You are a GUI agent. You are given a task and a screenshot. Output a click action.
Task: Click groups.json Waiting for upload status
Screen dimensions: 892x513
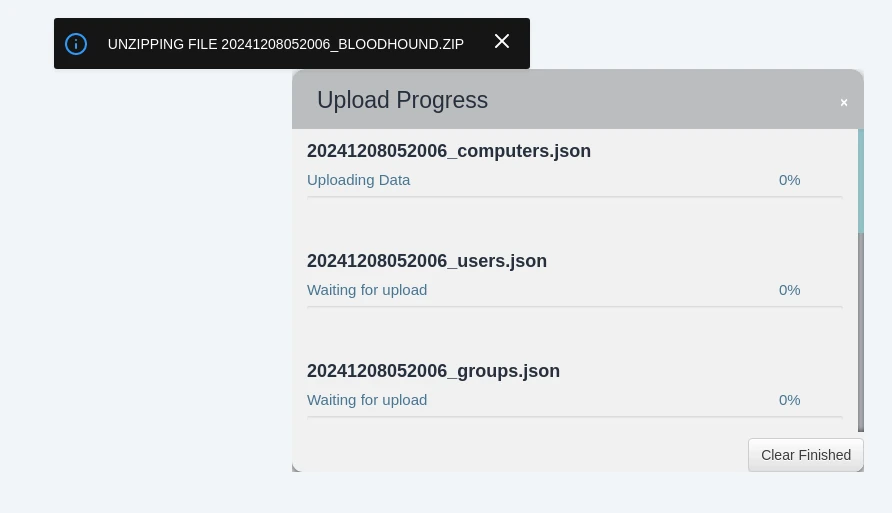367,400
